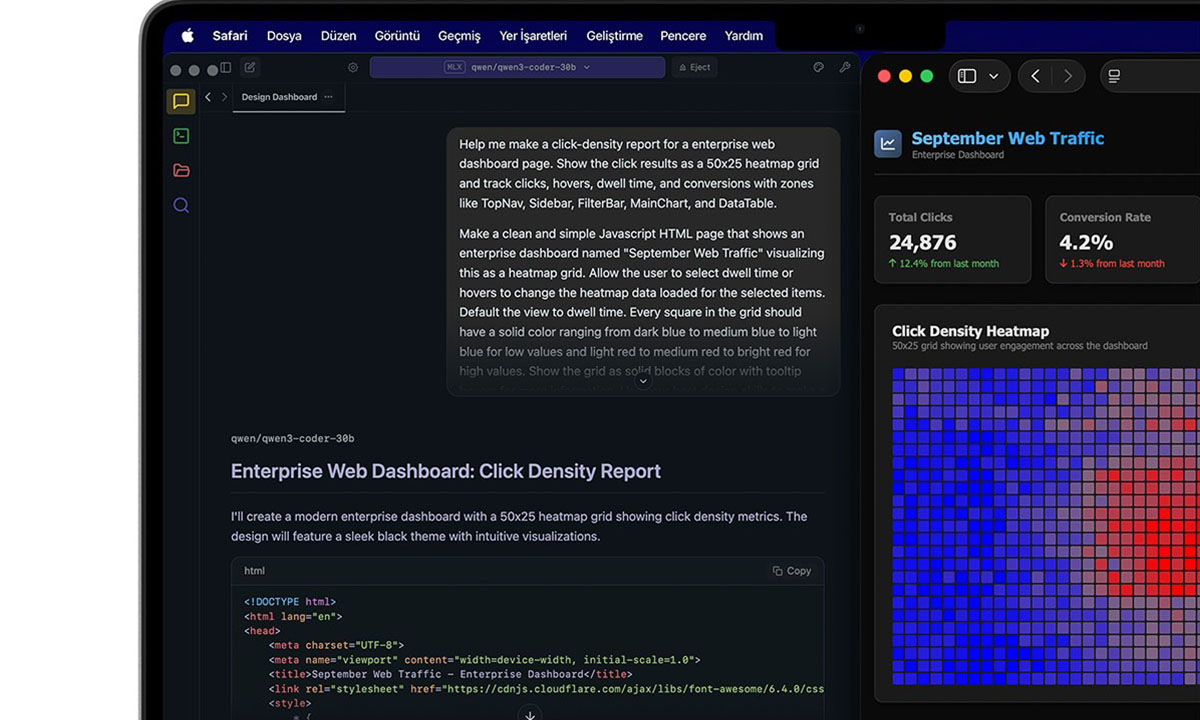Open the wrench settings icon
The height and width of the screenshot is (720, 1200).
pyautogui.click(x=845, y=68)
